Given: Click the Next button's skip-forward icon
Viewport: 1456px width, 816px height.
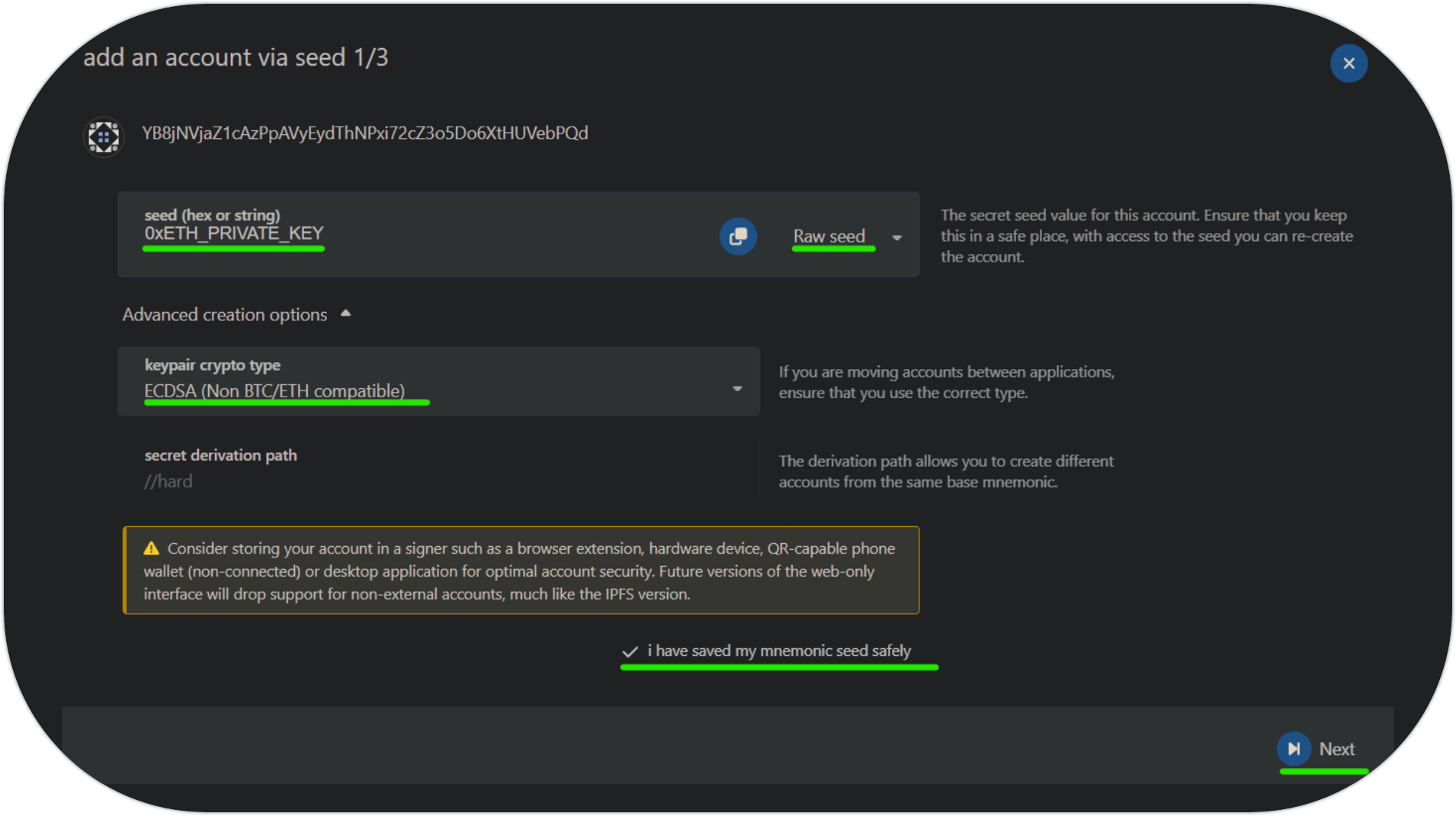Looking at the screenshot, I should click(1294, 749).
